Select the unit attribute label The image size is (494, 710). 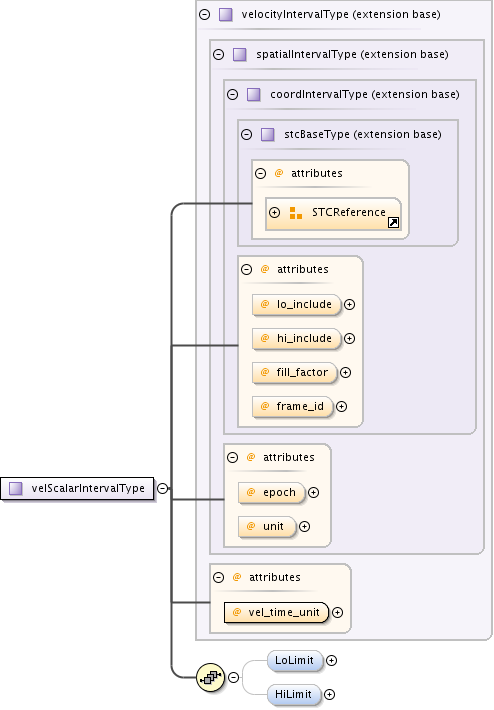pos(273,526)
